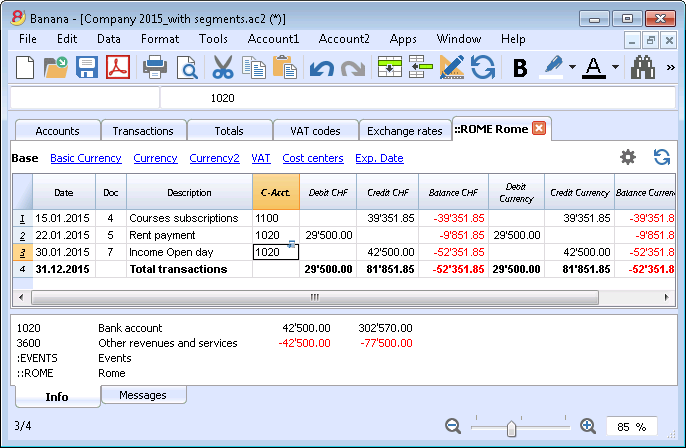Open the VAT view link
The image size is (686, 448).
click(261, 158)
